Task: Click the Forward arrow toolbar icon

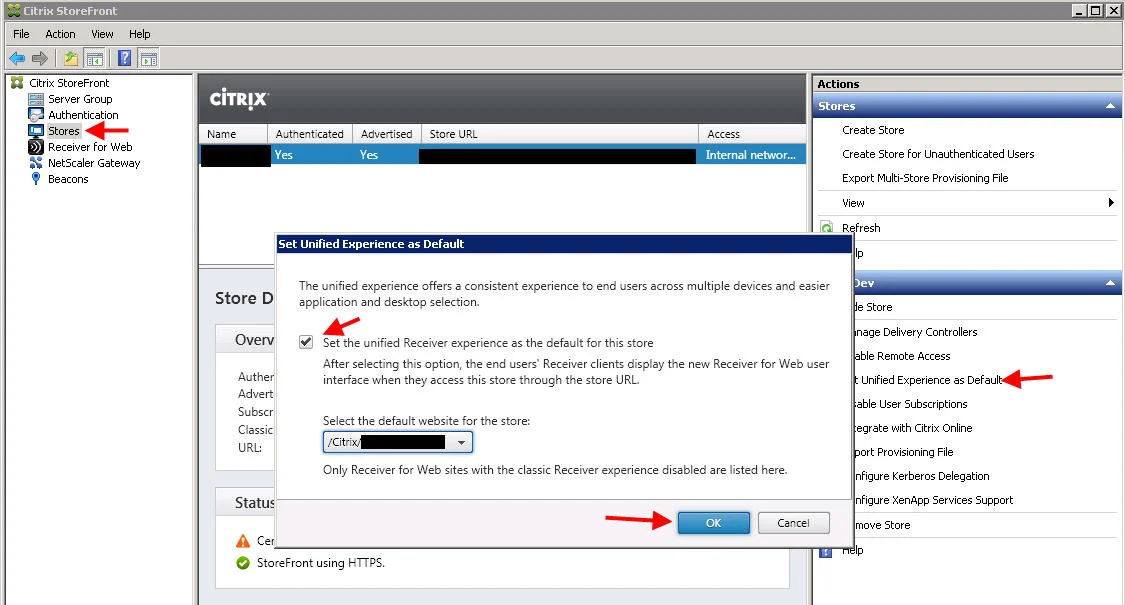Action: 40,58
